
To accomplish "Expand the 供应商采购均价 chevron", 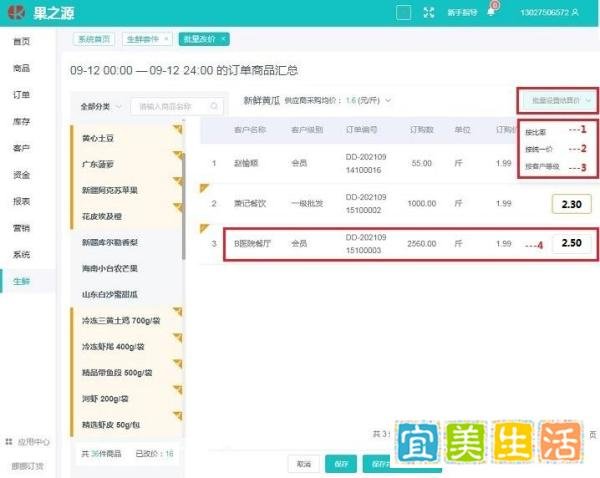I will (x=388, y=100).
